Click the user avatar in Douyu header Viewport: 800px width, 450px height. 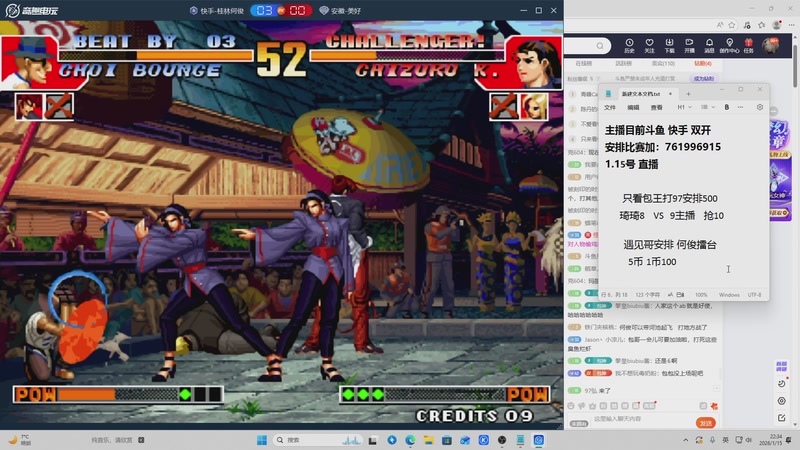[x=770, y=46]
